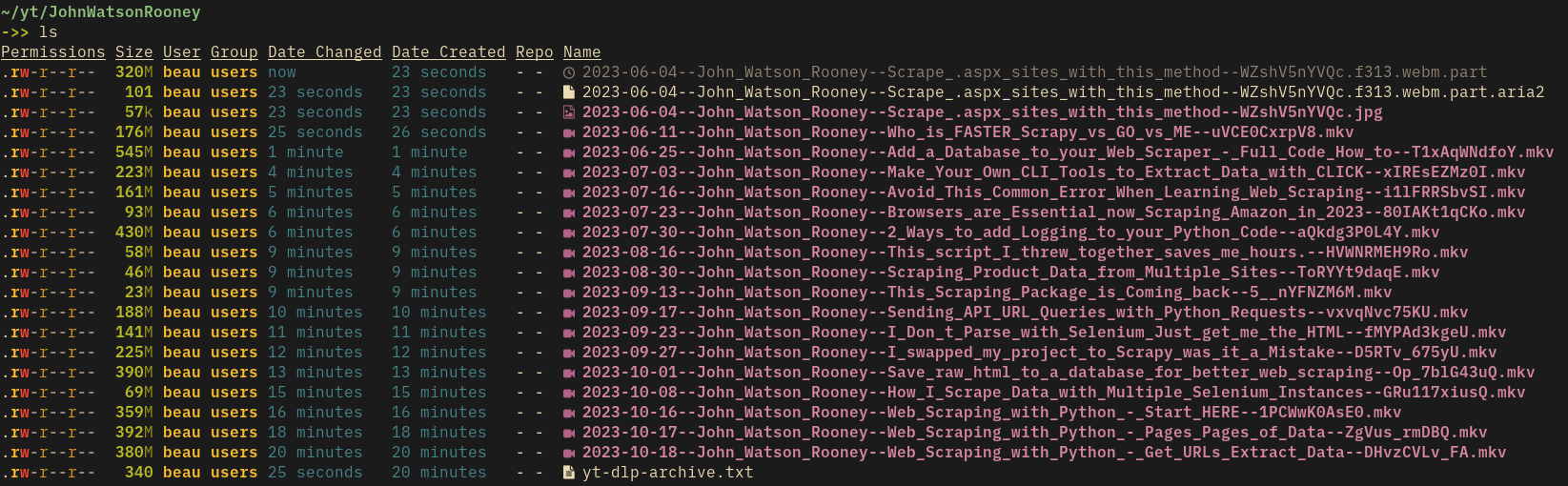Click the yt-dlp-archive.txt file name

[668, 473]
